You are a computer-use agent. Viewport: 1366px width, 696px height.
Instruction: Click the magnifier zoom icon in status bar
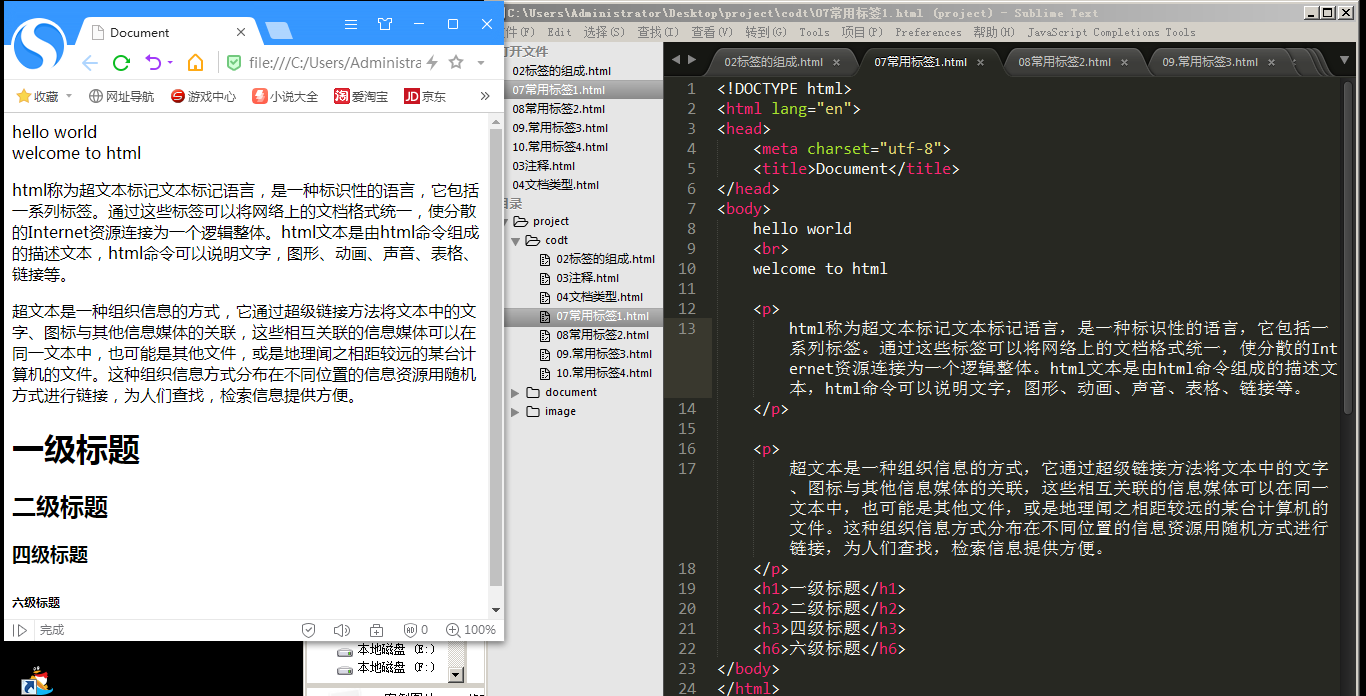(452, 630)
